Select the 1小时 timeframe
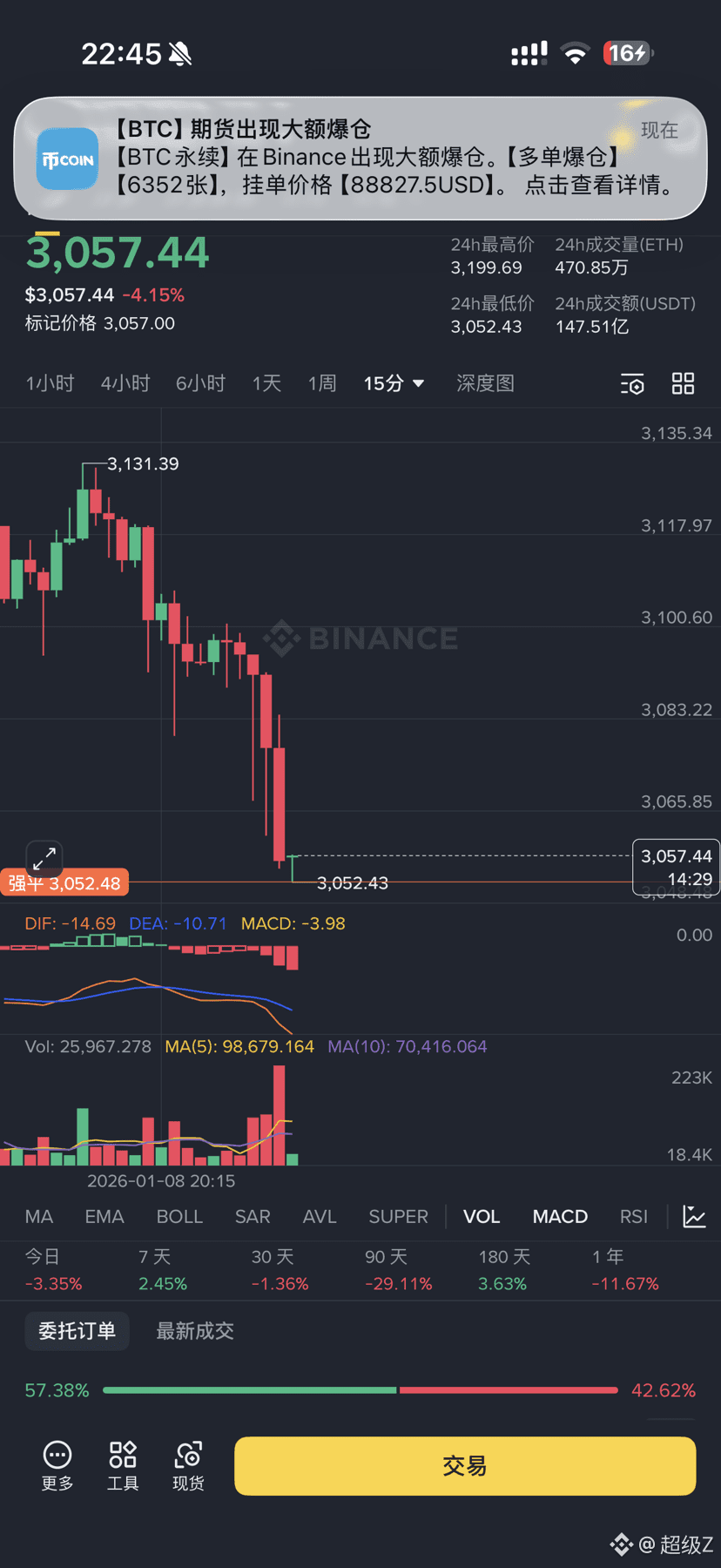 tap(50, 383)
